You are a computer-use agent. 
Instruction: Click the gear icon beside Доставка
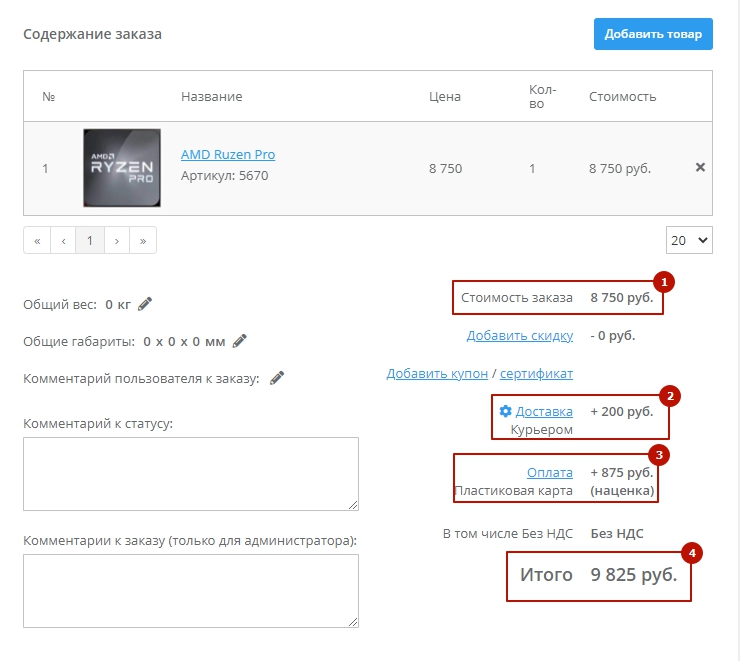click(x=505, y=411)
